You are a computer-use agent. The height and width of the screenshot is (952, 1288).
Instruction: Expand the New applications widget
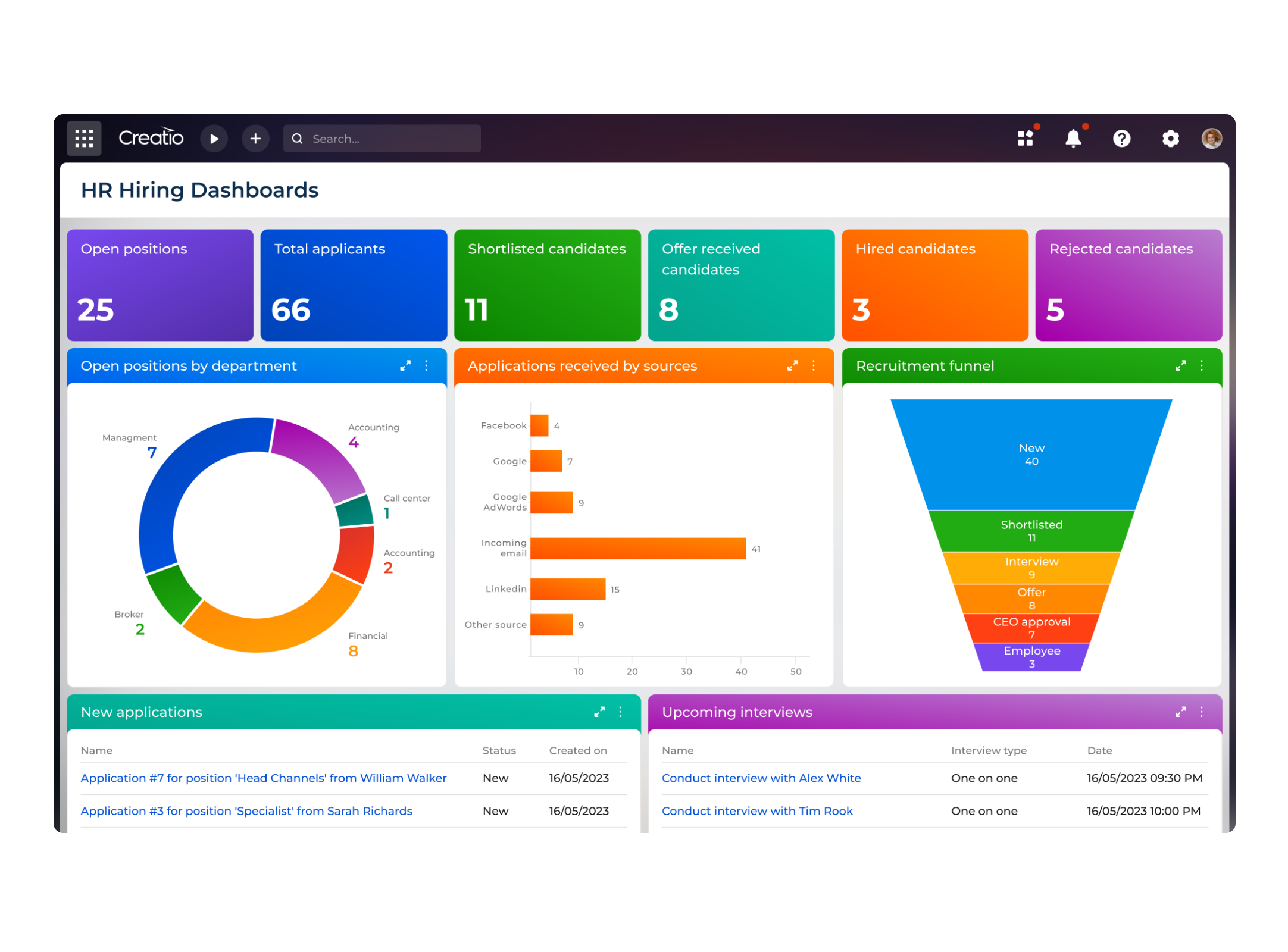(x=600, y=712)
